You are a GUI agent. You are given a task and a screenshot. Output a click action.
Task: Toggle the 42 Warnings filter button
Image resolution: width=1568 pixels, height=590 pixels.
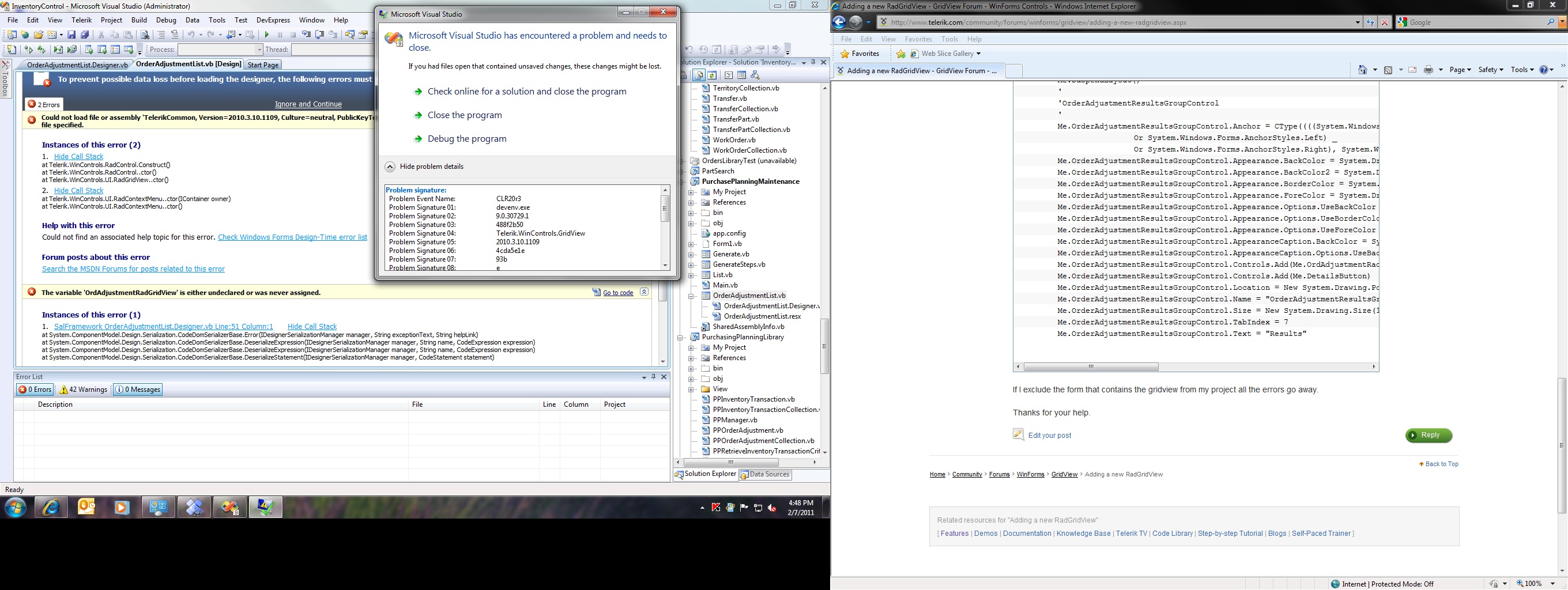[84, 390]
